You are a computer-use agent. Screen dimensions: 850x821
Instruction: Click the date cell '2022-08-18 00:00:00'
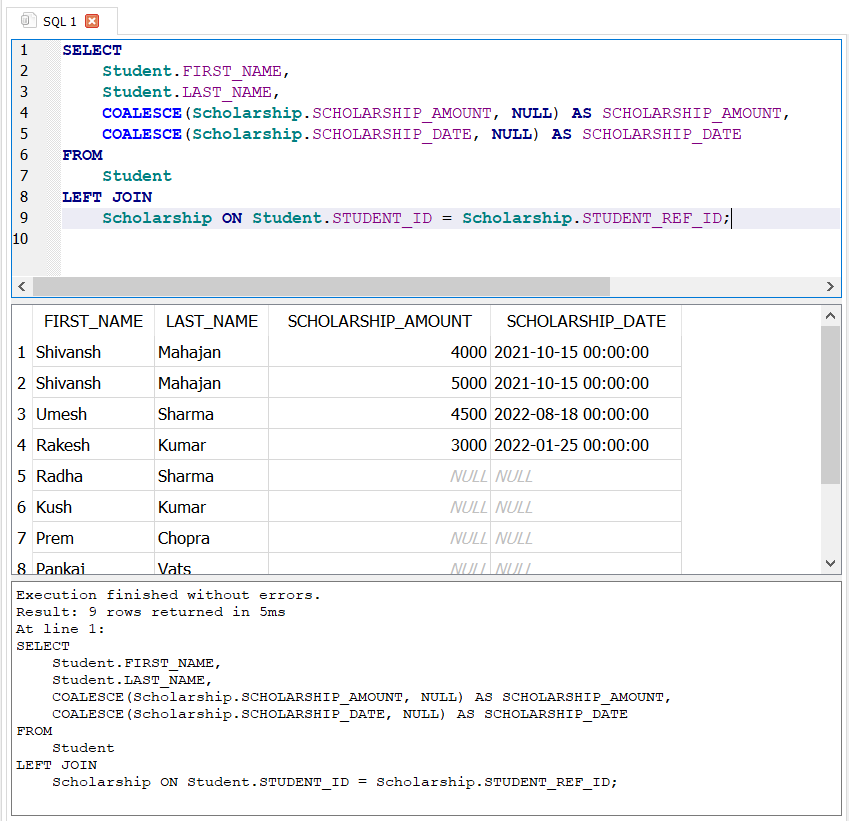tap(586, 414)
